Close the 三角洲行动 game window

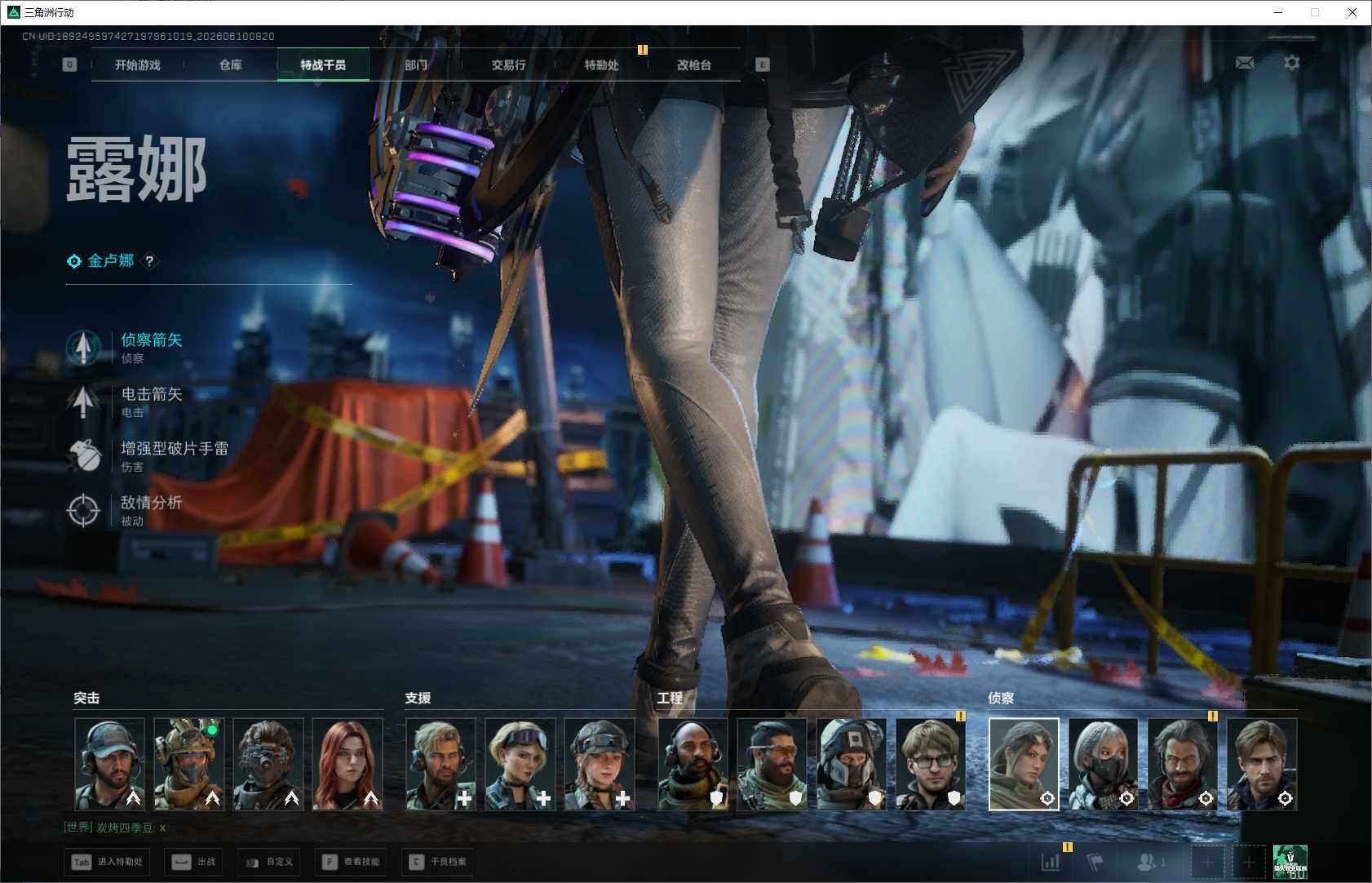[1352, 12]
